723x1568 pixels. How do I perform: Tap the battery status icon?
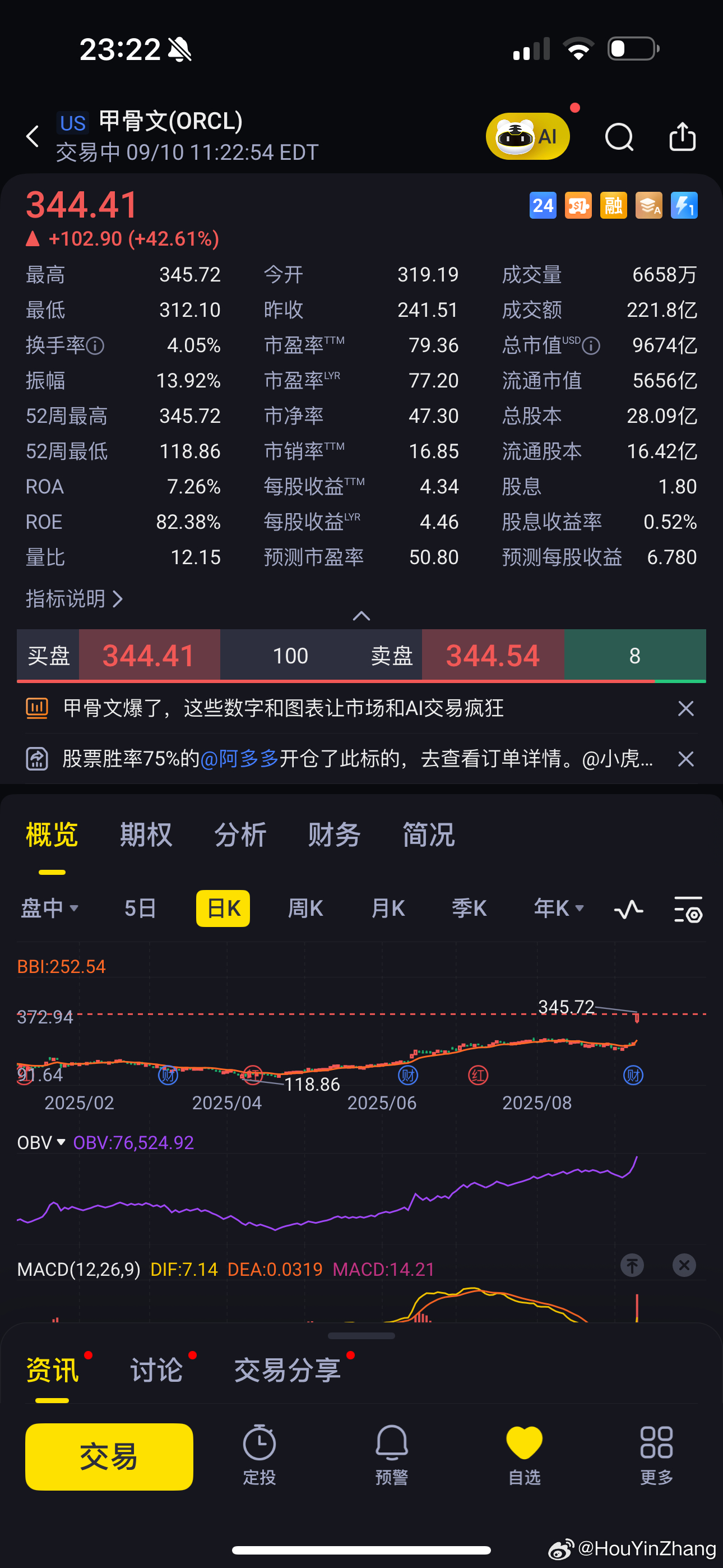click(633, 49)
